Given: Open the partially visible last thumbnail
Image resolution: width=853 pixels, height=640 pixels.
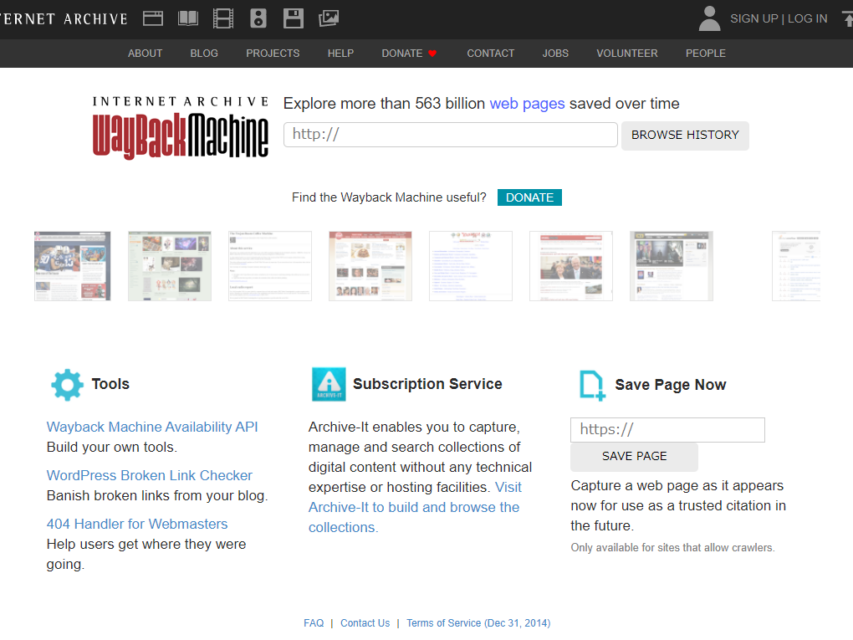Looking at the screenshot, I should pyautogui.click(x=796, y=266).
